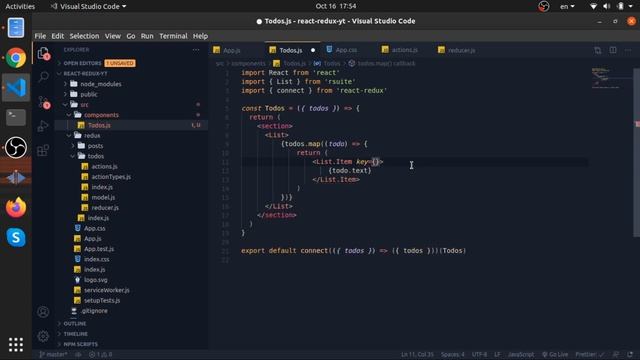Click UTF-8 encoding in status bar
Viewport: 640px width, 360px height.
point(479,355)
